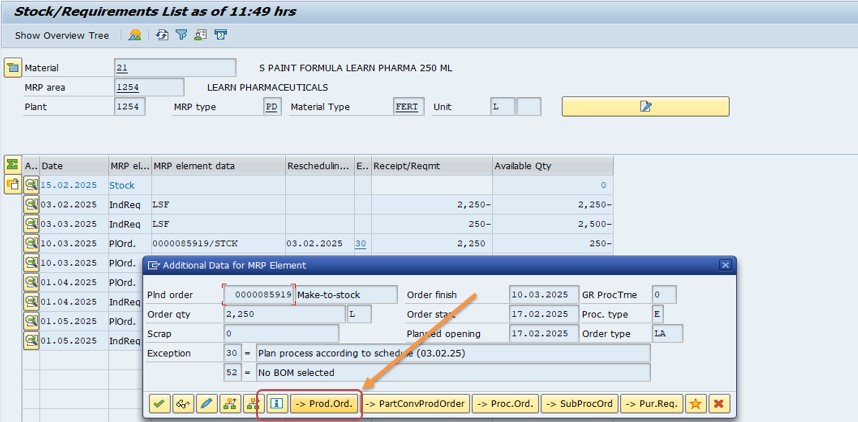Open details for 03.03.2025 IndReq row
Viewport: 858px width, 422px height.
click(31, 224)
